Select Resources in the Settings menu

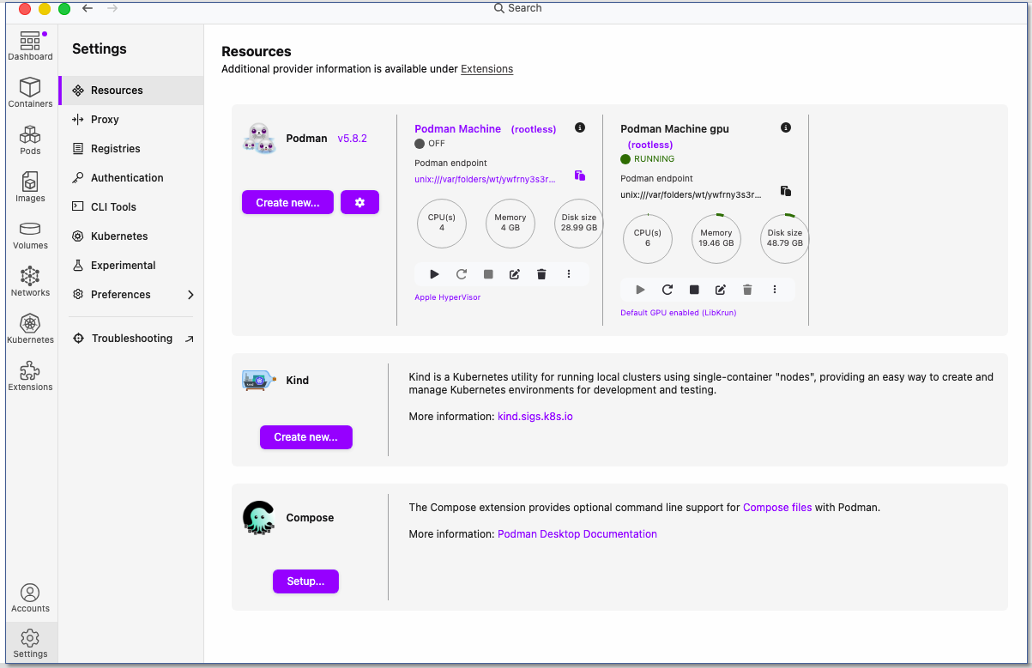pyautogui.click(x=131, y=90)
